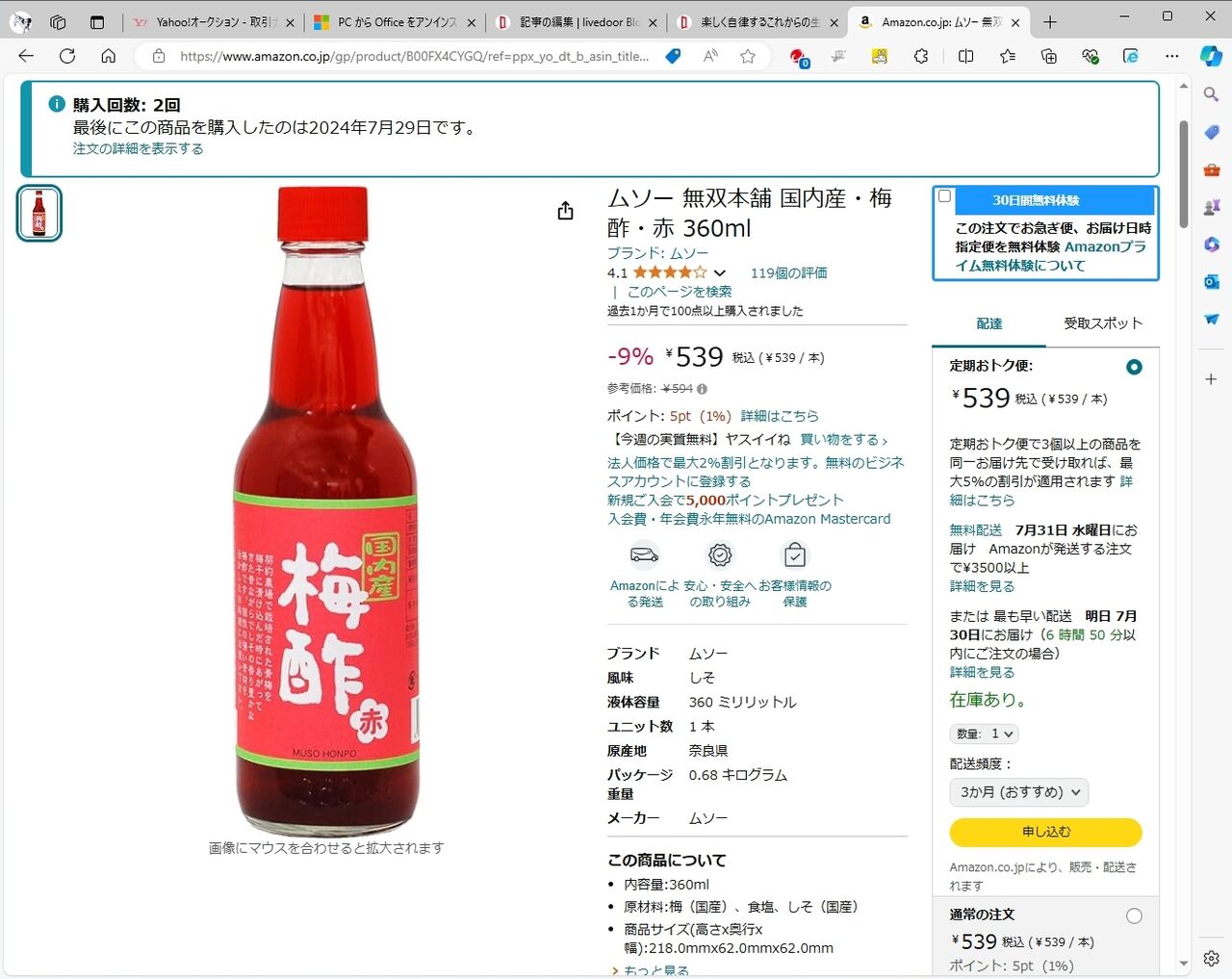Click the 4.1 star rating stars
The image size is (1232, 979).
(x=670, y=273)
